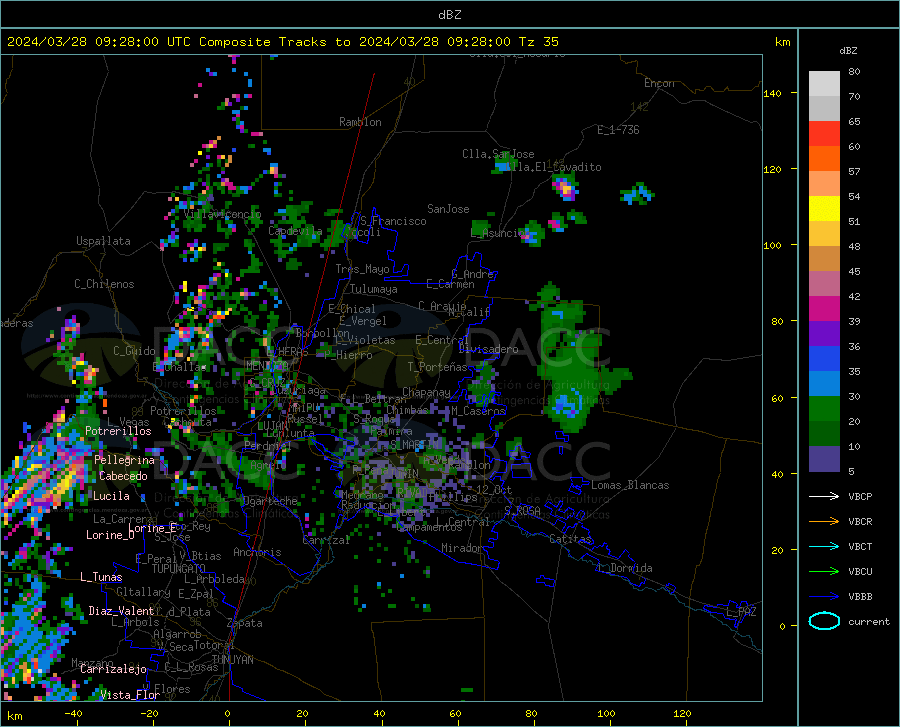
Task: Click the dBZ title at the top
Action: click(449, 15)
